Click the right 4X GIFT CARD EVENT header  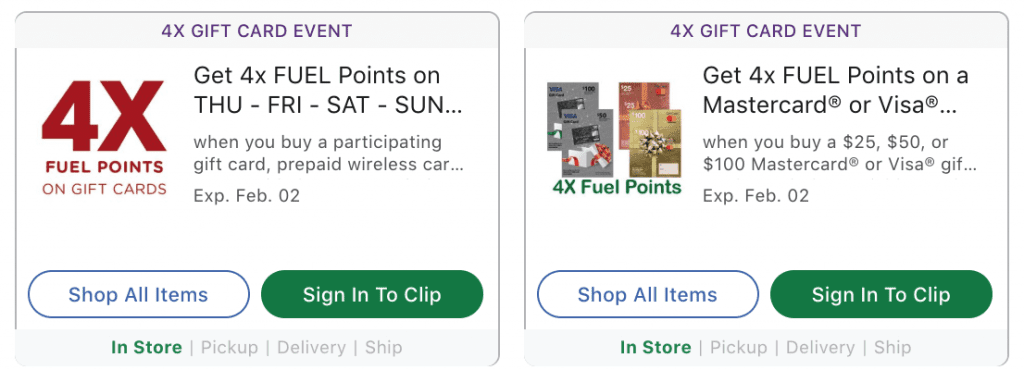coord(766,31)
